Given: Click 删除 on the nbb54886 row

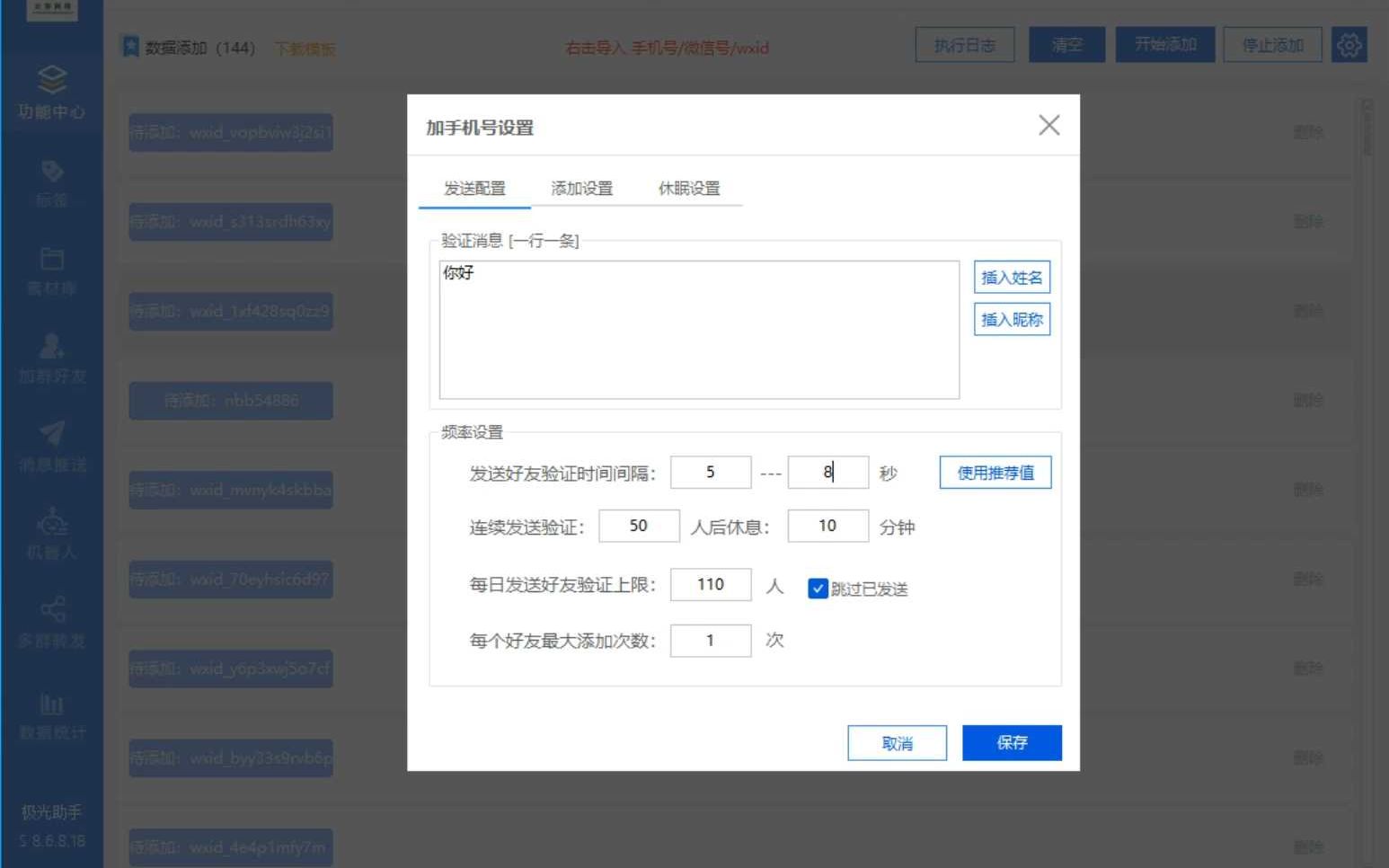Looking at the screenshot, I should (1308, 400).
